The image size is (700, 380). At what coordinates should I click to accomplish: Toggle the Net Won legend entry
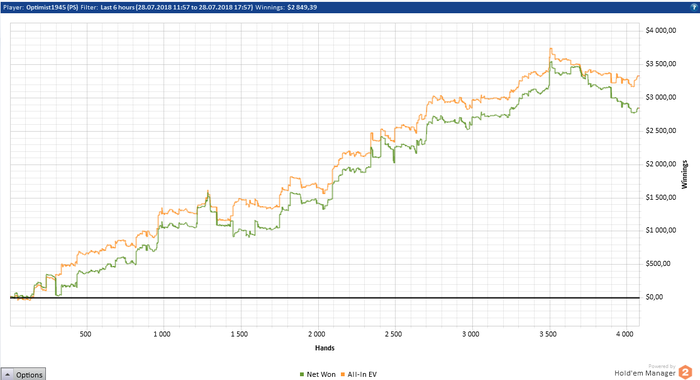pos(317,374)
